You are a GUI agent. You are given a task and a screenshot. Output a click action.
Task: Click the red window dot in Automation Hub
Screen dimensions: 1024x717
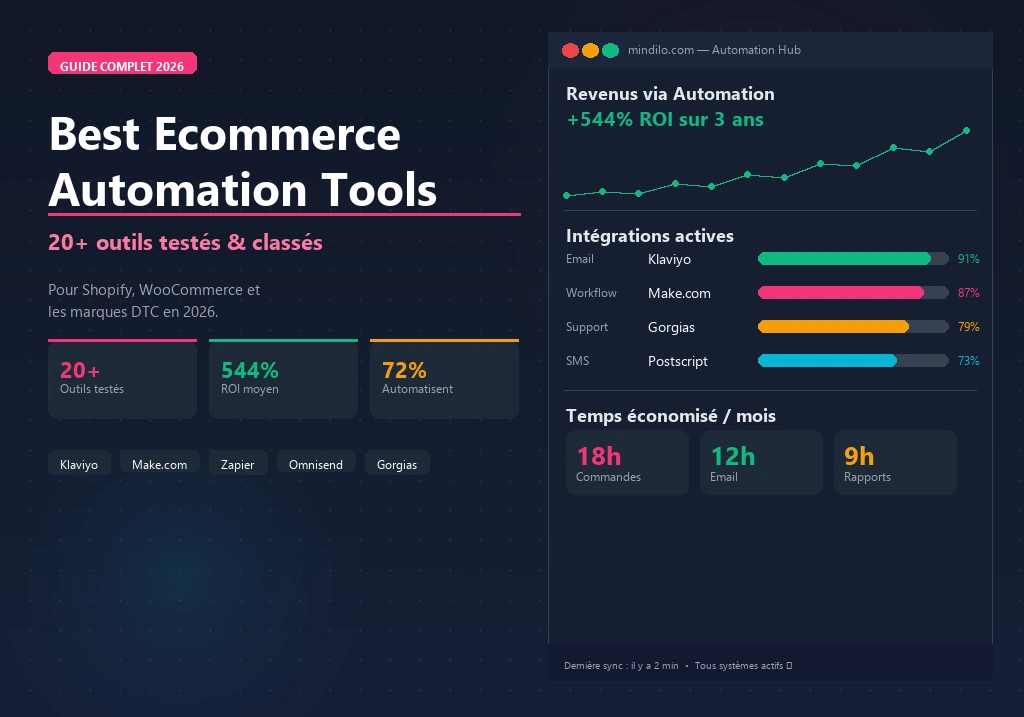(570, 50)
